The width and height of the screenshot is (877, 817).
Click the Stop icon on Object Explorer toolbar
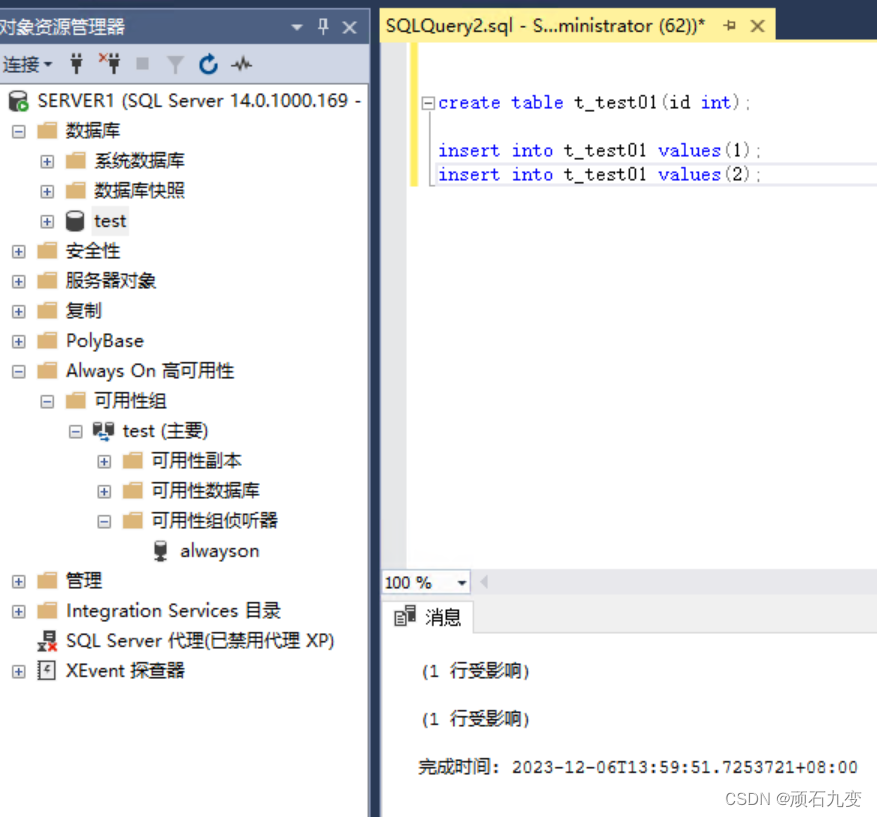coord(140,64)
